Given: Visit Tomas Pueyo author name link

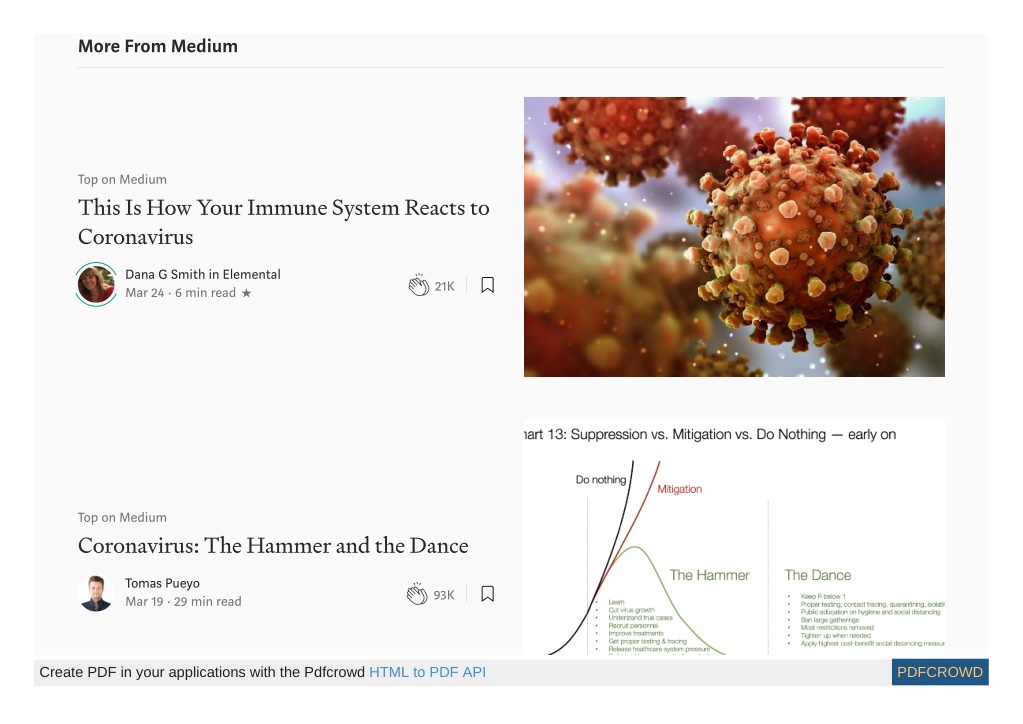Looking at the screenshot, I should coord(162,583).
